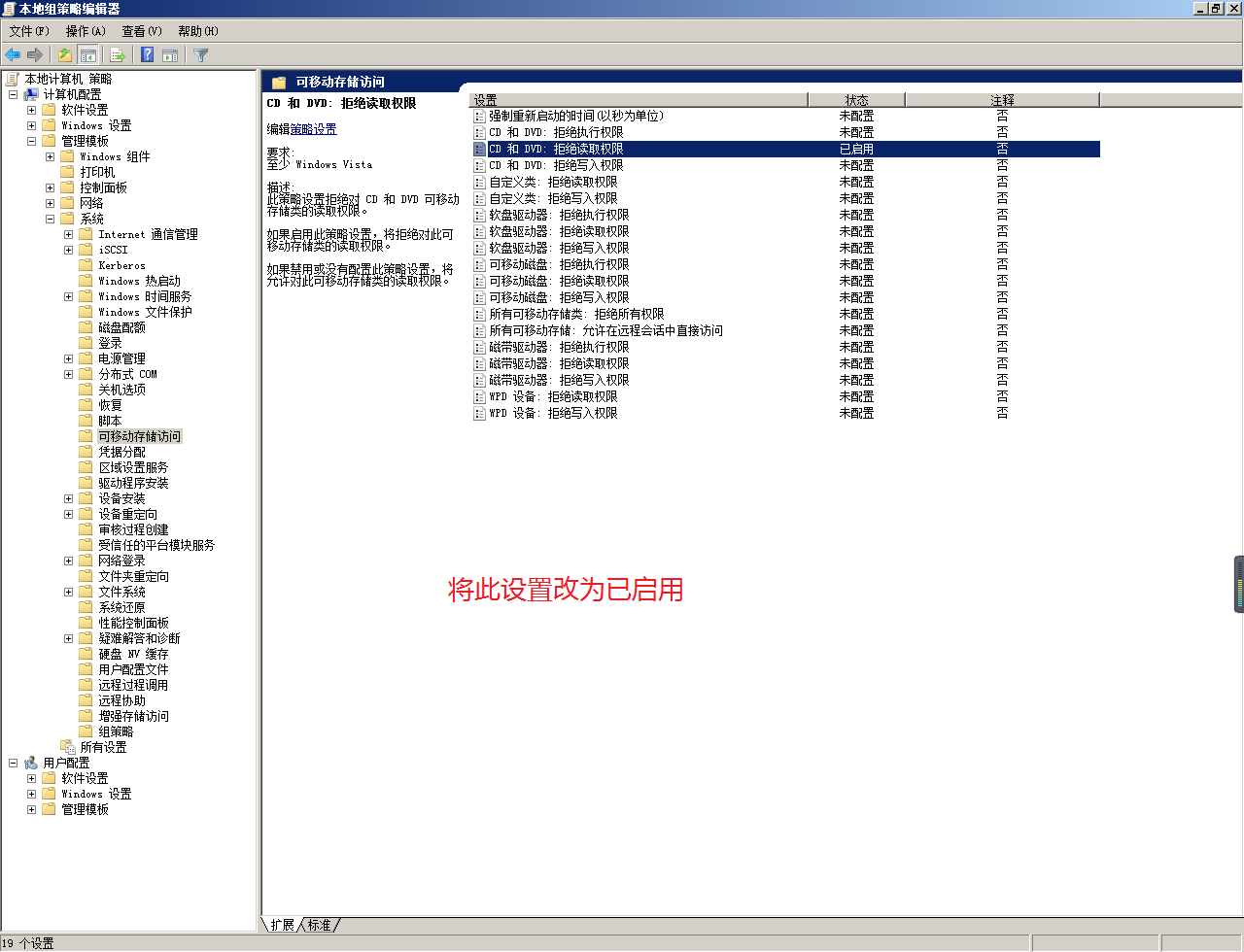Viewport: 1244px width, 952px height.
Task: Toggle the show/hide action pane toolbar icon
Action: click(x=170, y=55)
